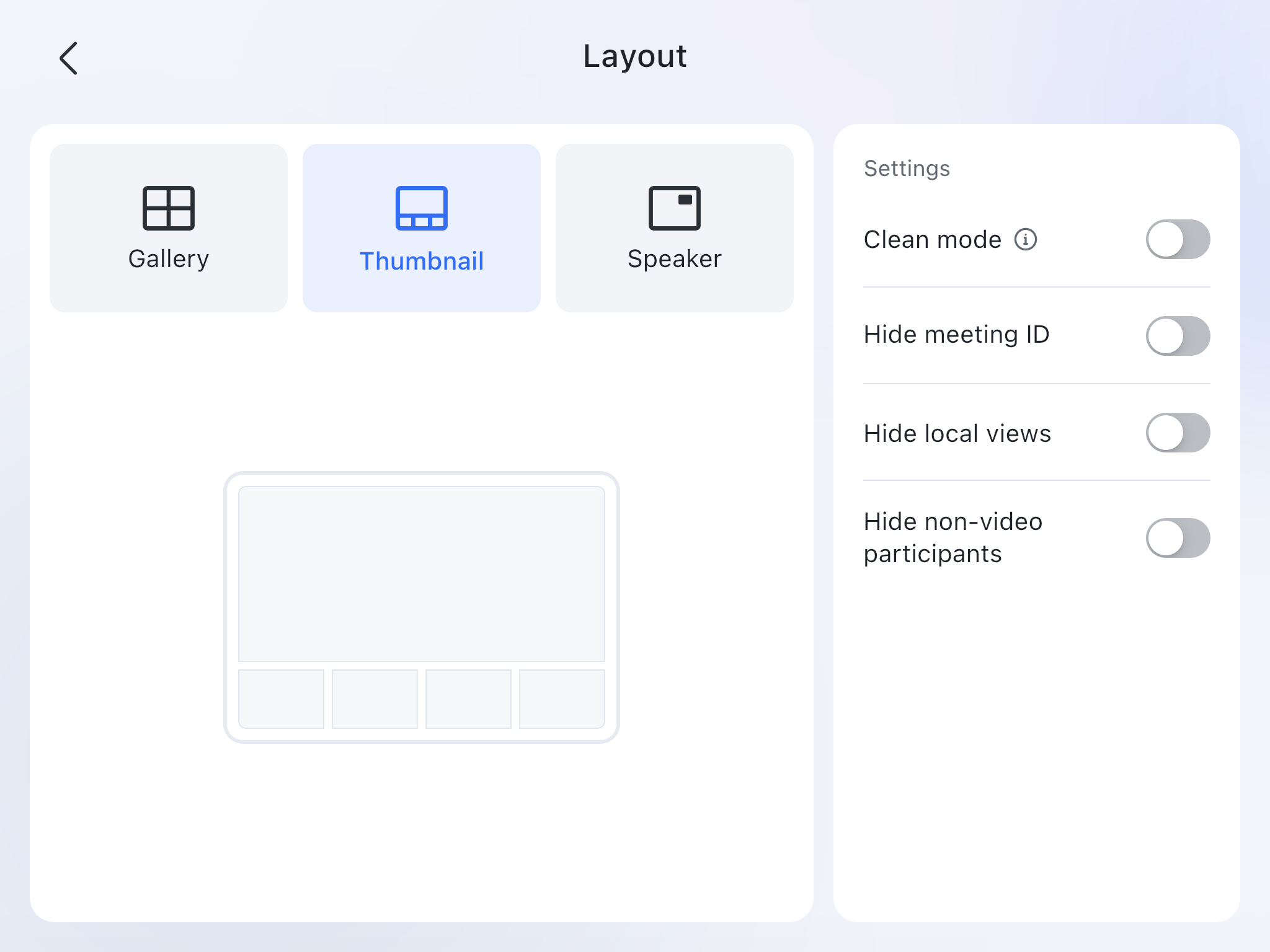Click the back arrow to exit Layout
This screenshot has height=952, width=1270.
tap(68, 58)
